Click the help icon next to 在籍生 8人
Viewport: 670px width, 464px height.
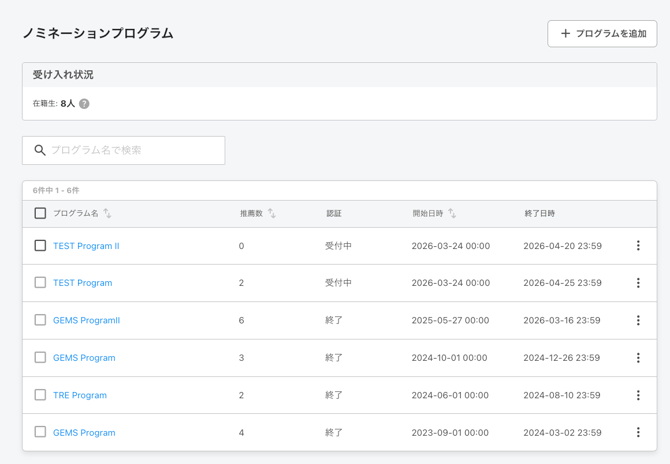pos(85,104)
